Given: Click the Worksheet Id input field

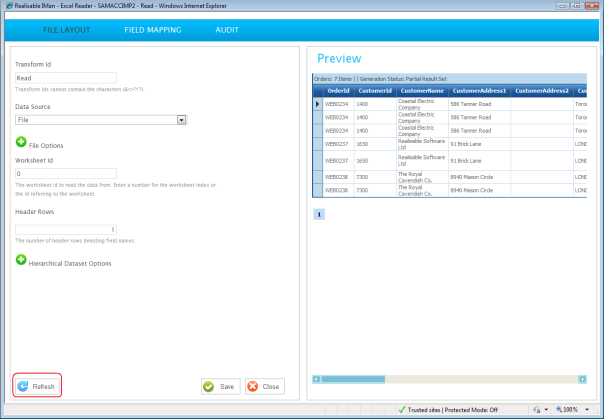Looking at the screenshot, I should (x=66, y=173).
